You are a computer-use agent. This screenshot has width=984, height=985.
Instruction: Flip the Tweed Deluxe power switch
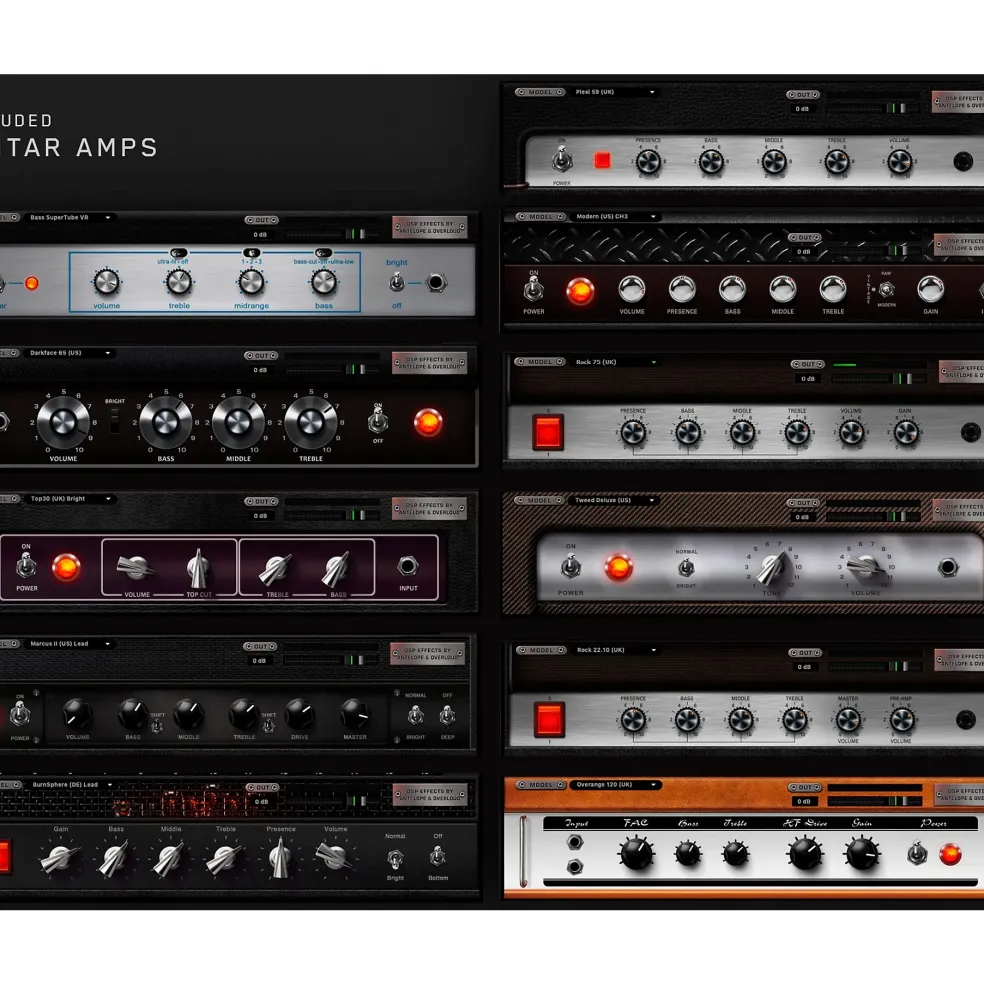click(570, 567)
